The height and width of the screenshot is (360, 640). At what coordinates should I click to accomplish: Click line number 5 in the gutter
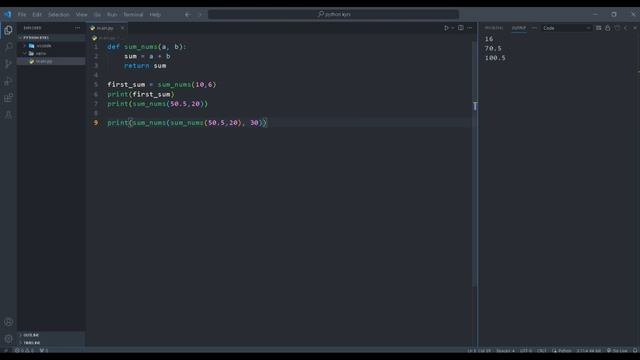pyautogui.click(x=96, y=84)
